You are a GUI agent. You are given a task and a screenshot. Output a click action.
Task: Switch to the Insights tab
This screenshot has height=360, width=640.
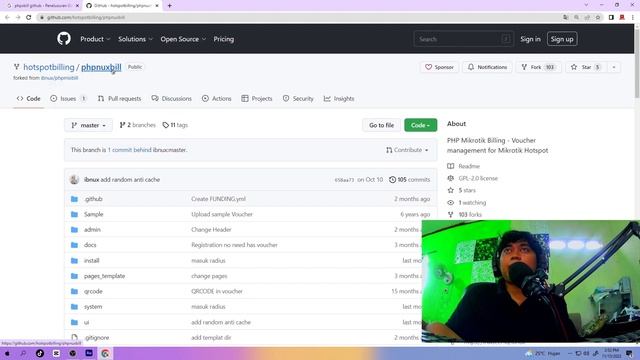click(339, 99)
